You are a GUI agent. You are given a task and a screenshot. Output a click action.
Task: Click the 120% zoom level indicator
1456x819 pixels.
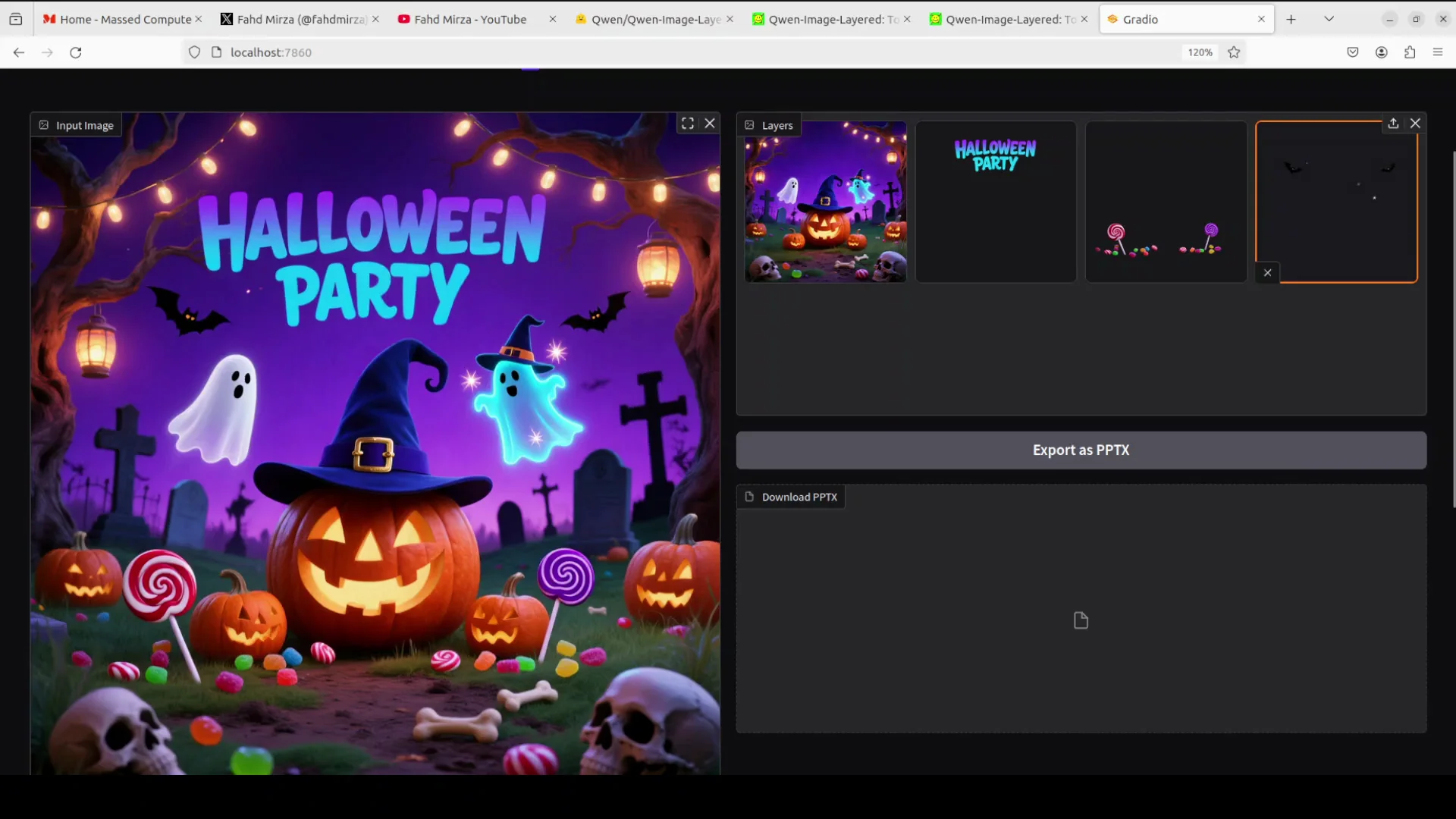pyautogui.click(x=1200, y=52)
